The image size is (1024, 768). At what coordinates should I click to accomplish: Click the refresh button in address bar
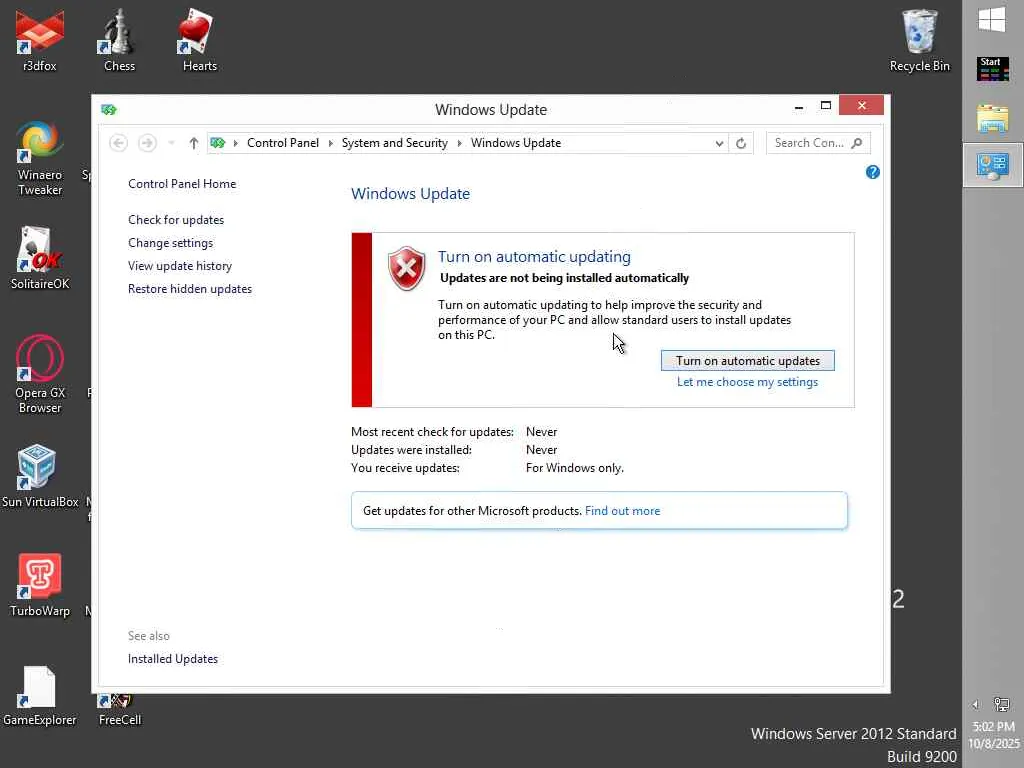tap(741, 143)
